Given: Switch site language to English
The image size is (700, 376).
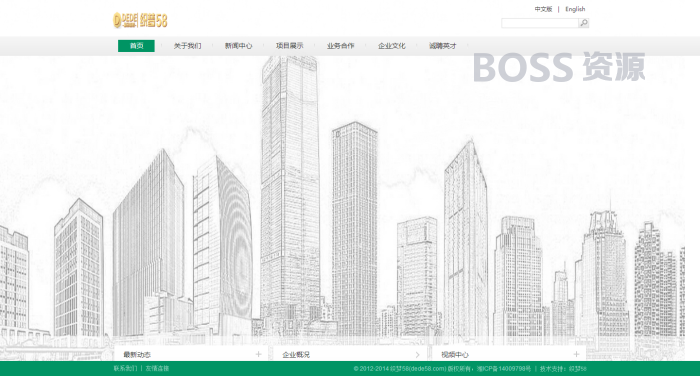Looking at the screenshot, I should [575, 9].
